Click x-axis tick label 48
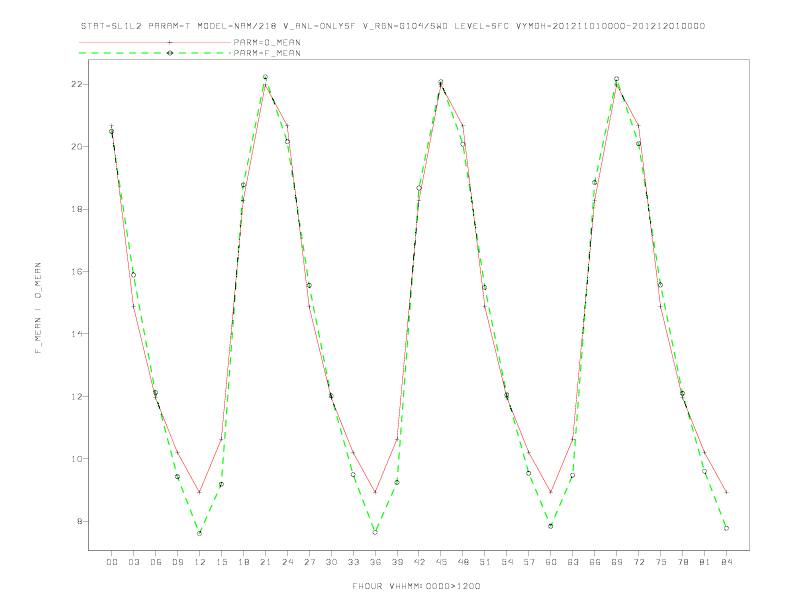This screenshot has width=792, height=612. 463,562
